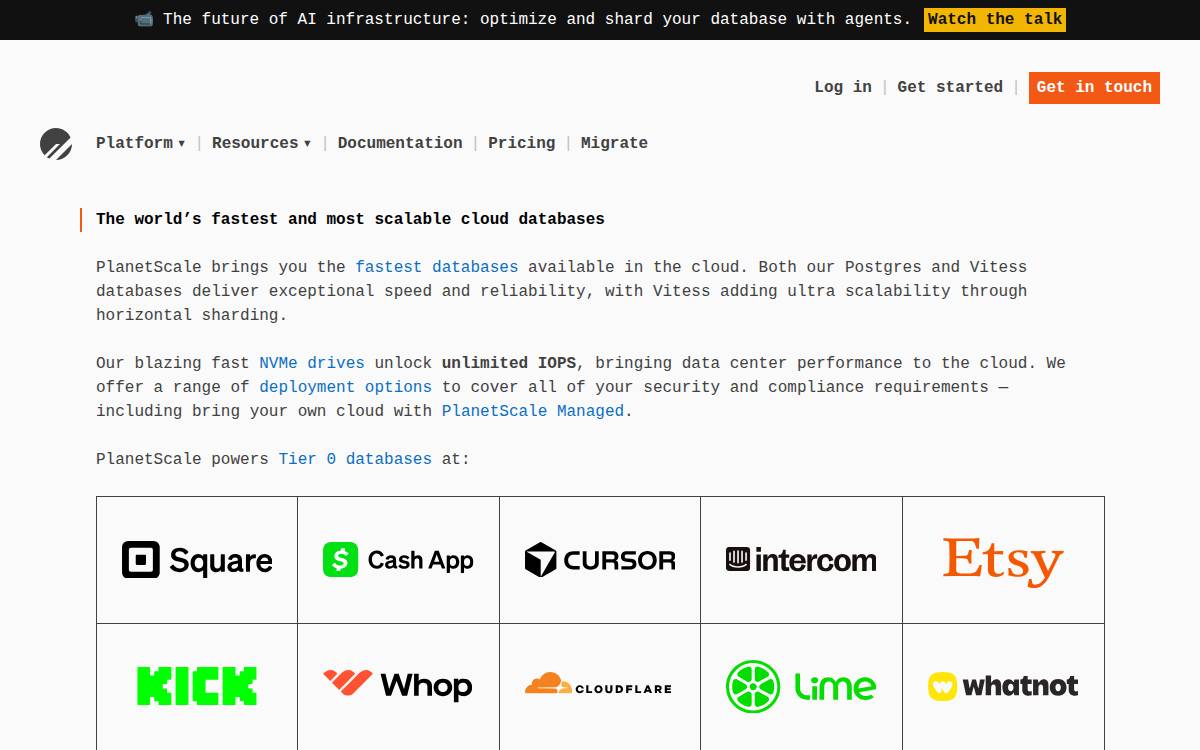Click the Get in touch button

(x=1094, y=87)
